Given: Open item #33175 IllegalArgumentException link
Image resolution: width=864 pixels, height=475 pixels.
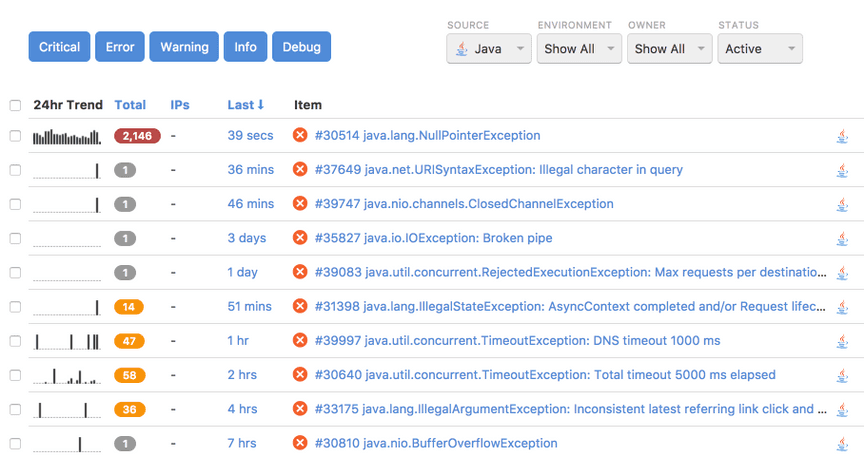Looking at the screenshot, I should coord(570,409).
